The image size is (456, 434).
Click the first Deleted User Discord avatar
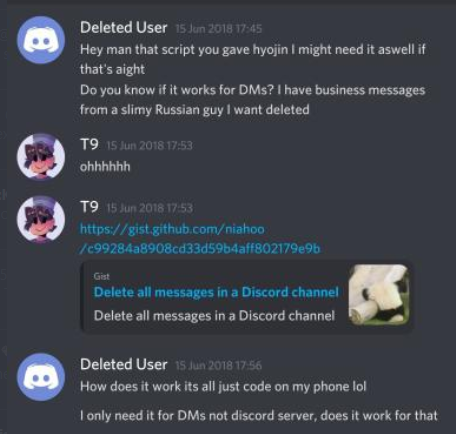click(x=41, y=40)
